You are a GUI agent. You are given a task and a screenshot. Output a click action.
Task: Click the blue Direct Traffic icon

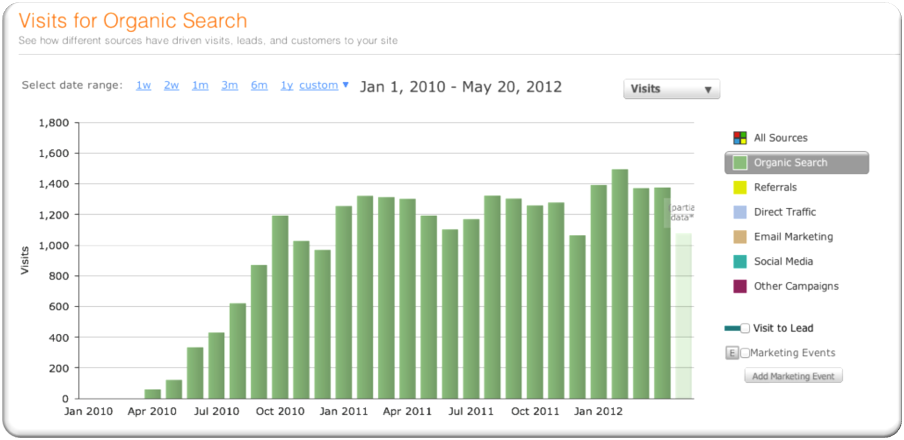click(x=740, y=212)
